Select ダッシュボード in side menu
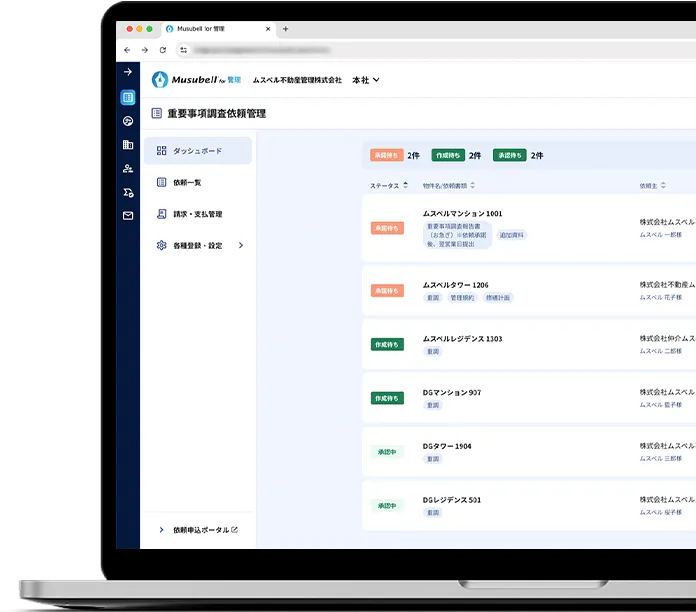 (x=198, y=151)
